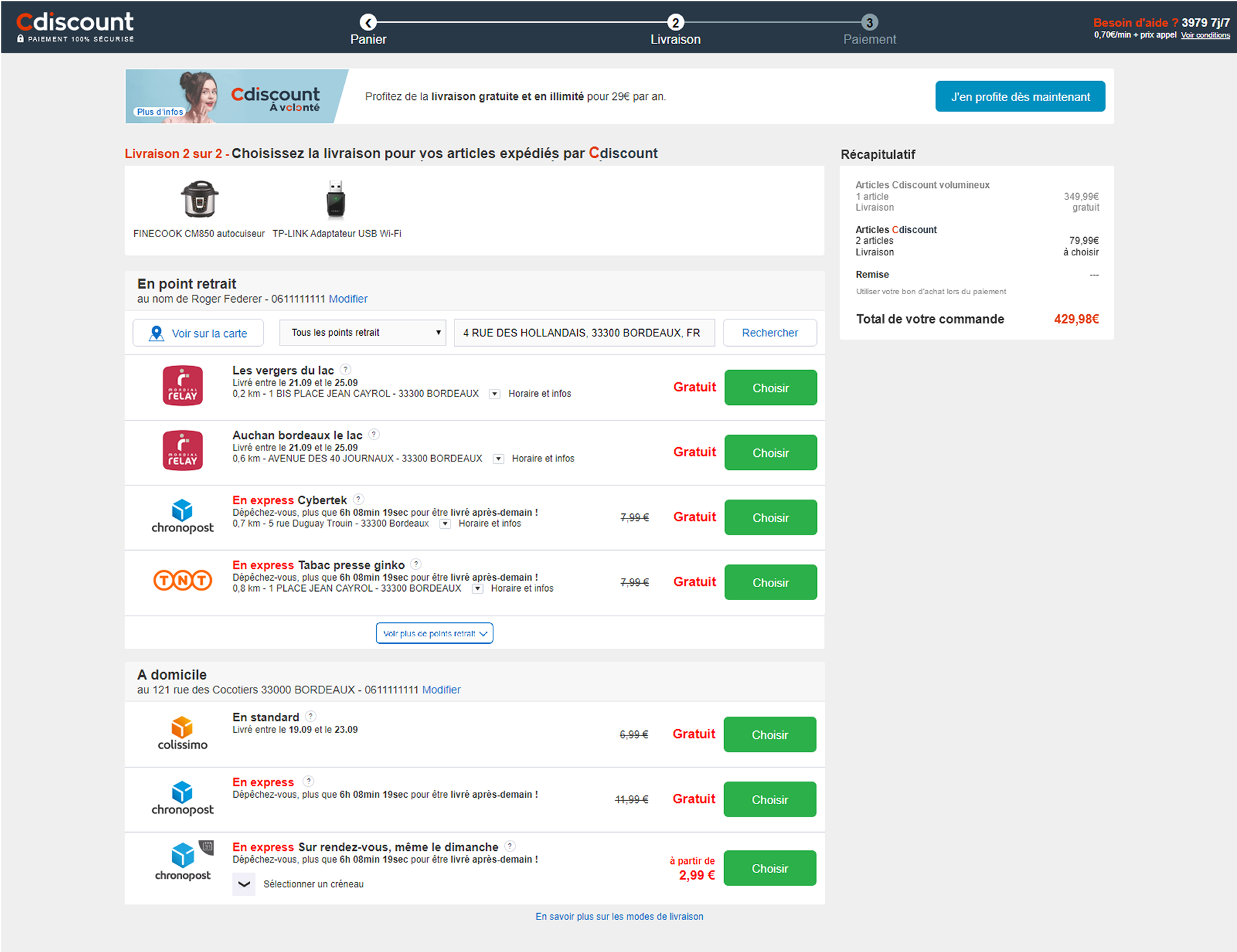Choose Auchan bordeaux le lac relay point

770,452
